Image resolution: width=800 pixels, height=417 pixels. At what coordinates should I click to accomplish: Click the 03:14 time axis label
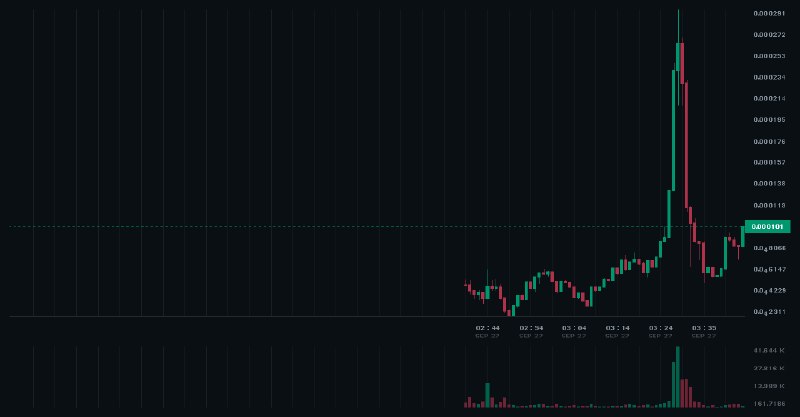(617, 328)
